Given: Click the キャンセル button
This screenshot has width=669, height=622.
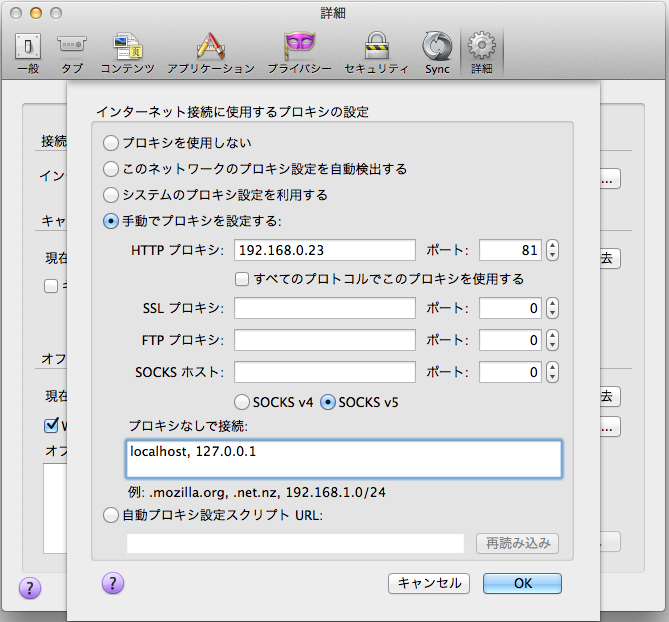Looking at the screenshot, I should (429, 583).
